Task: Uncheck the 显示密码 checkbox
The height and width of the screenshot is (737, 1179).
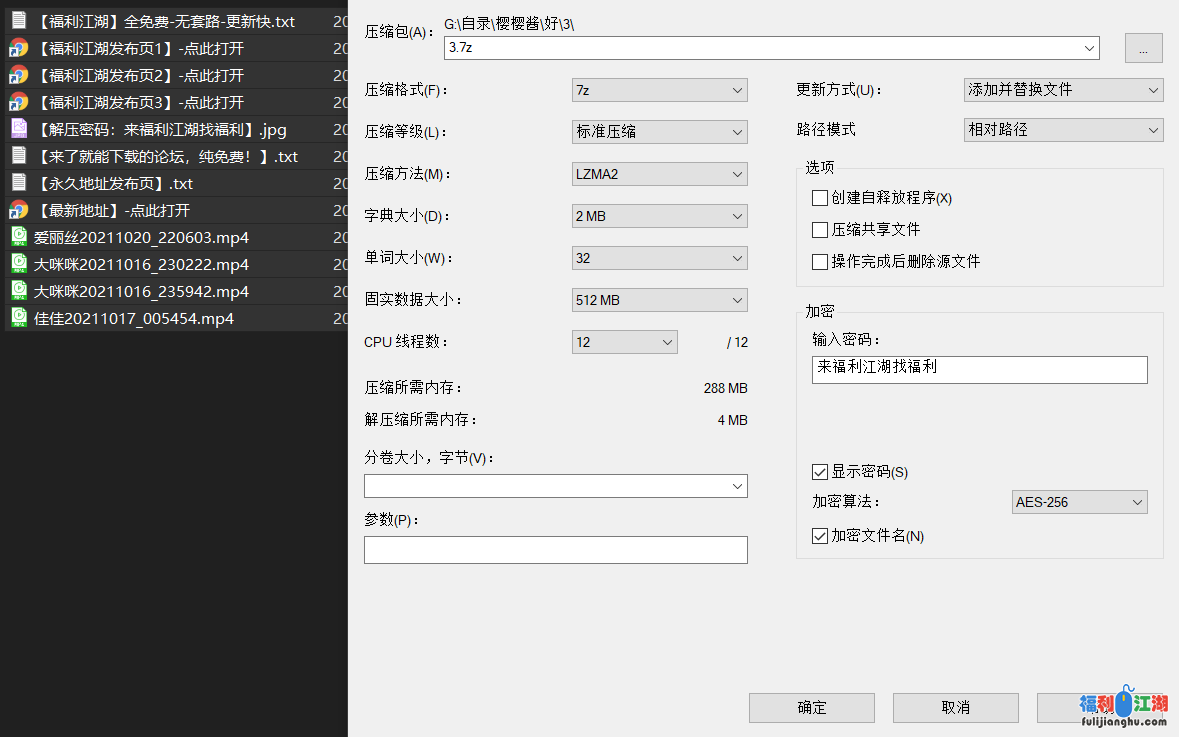Action: click(x=820, y=472)
